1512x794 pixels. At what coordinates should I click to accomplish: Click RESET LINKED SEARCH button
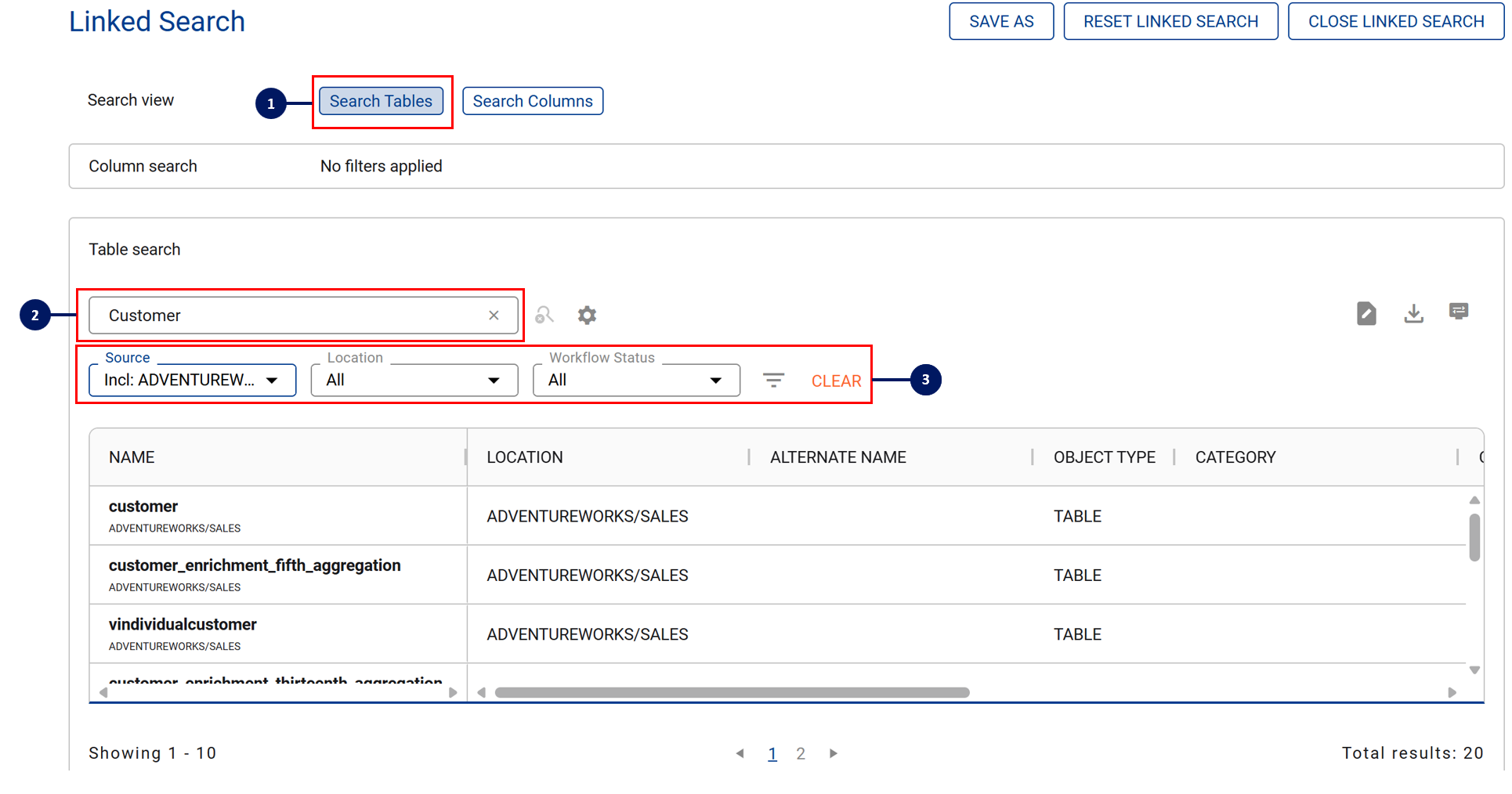1170,21
